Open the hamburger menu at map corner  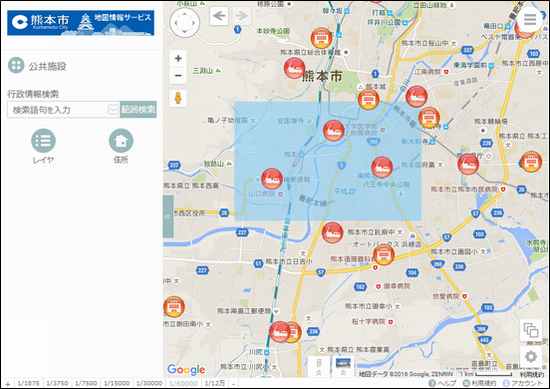530,20
